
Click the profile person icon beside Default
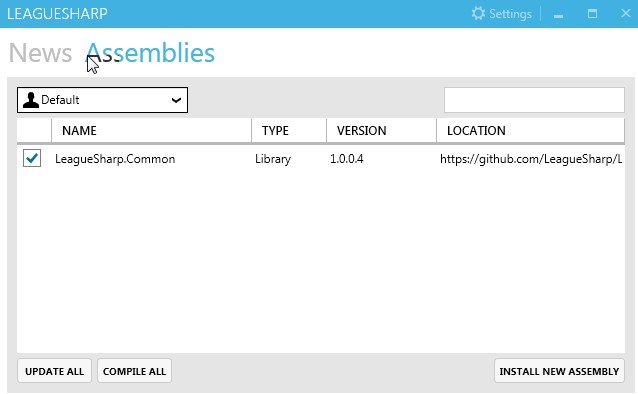pos(31,100)
